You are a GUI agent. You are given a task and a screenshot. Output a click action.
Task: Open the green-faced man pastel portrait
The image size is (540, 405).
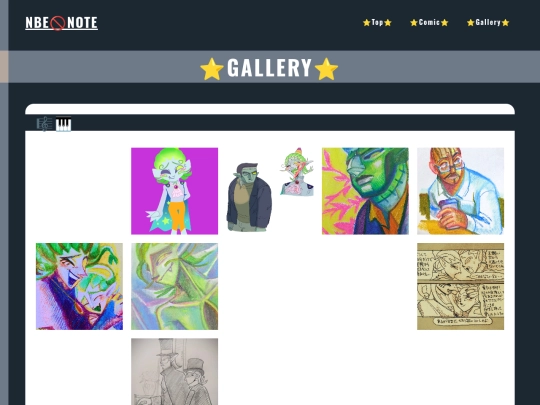coord(365,191)
